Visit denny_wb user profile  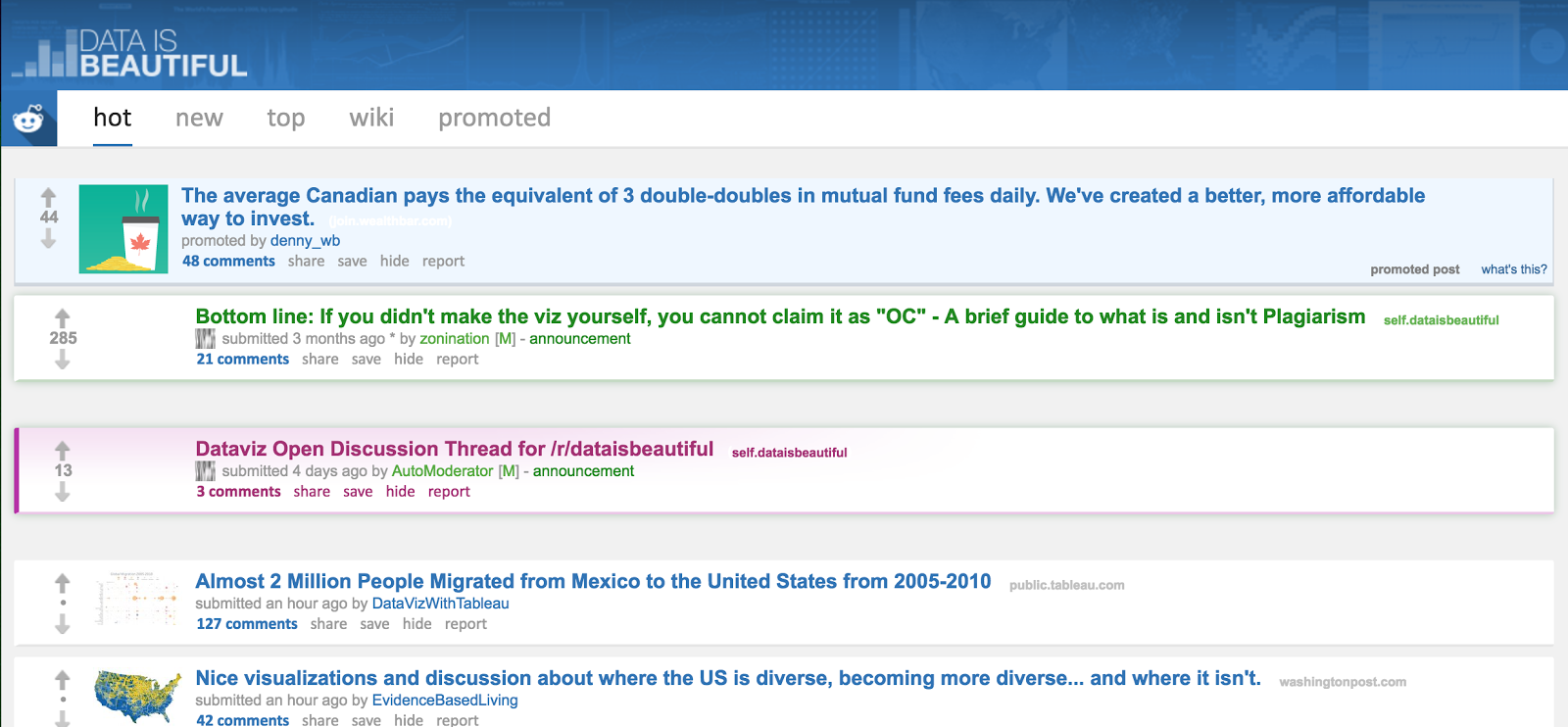[305, 240]
